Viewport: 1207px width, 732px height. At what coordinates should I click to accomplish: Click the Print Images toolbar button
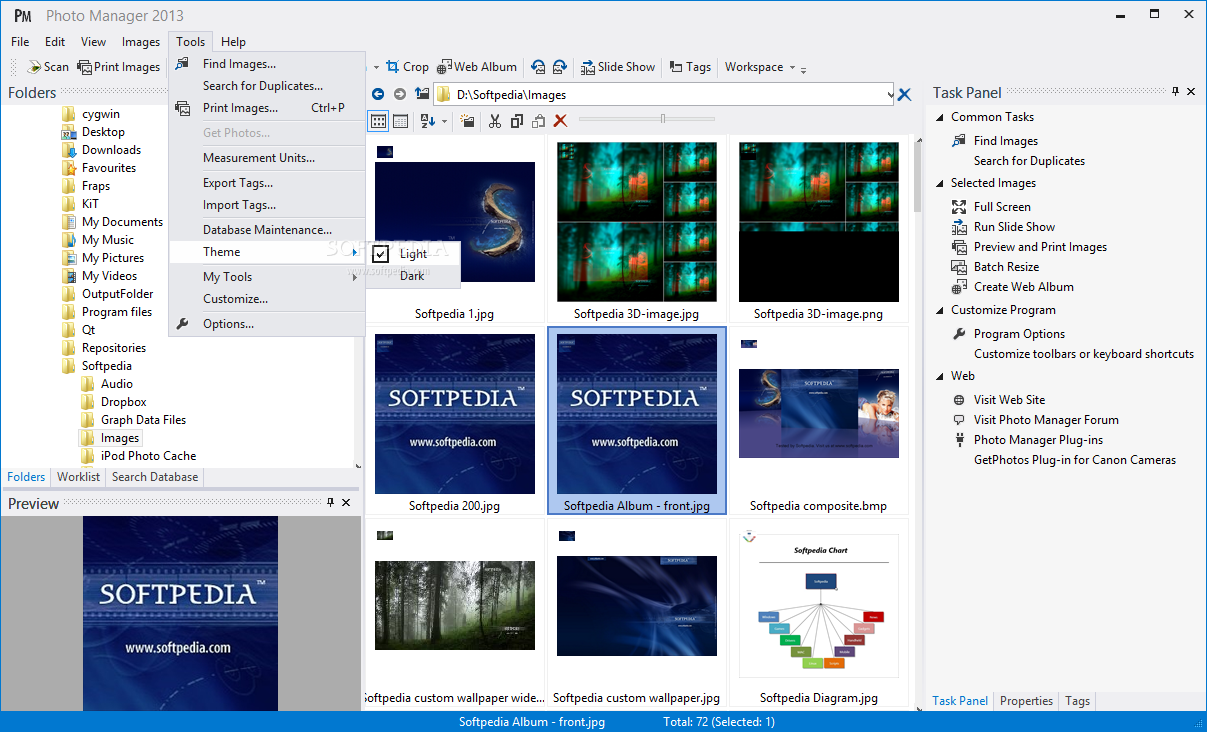tap(119, 67)
